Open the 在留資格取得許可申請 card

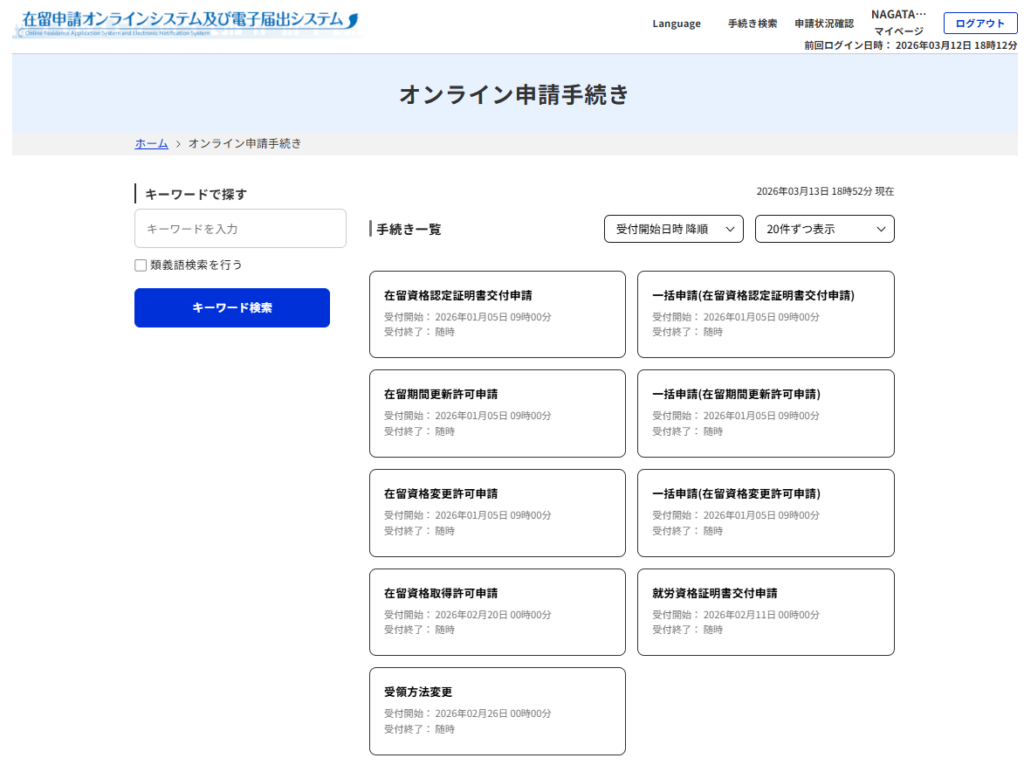[497, 612]
